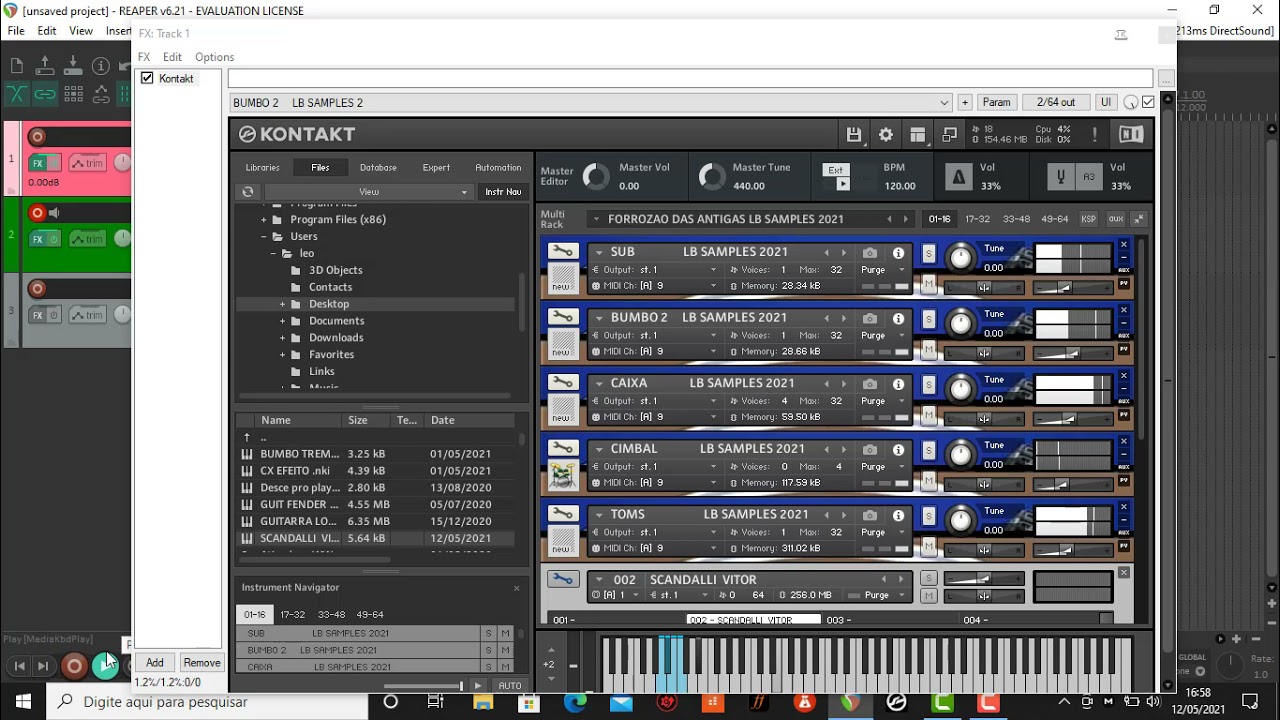Open Microsoft Edge from taskbar
1280x720 pixels.
pos(575,702)
